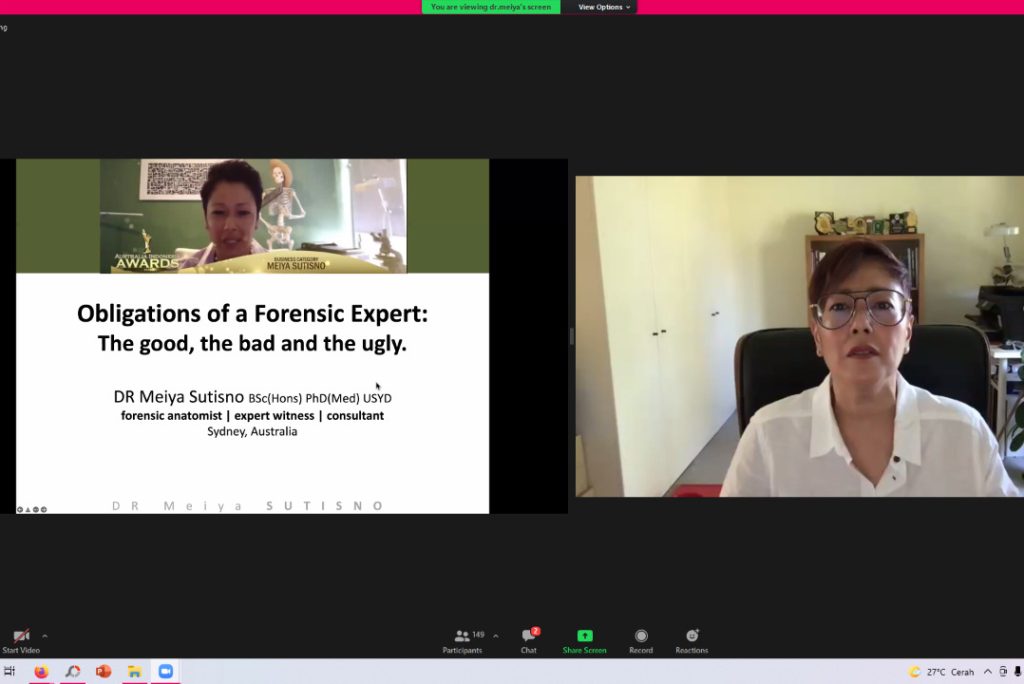Expand the Participants options caret
Viewport: 1024px width, 684px height.
point(496,636)
